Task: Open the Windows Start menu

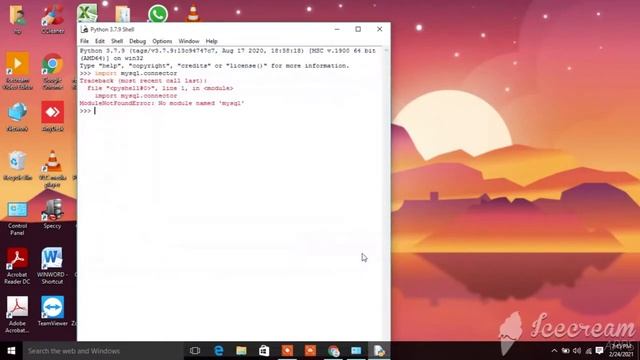Action: pos(11,351)
